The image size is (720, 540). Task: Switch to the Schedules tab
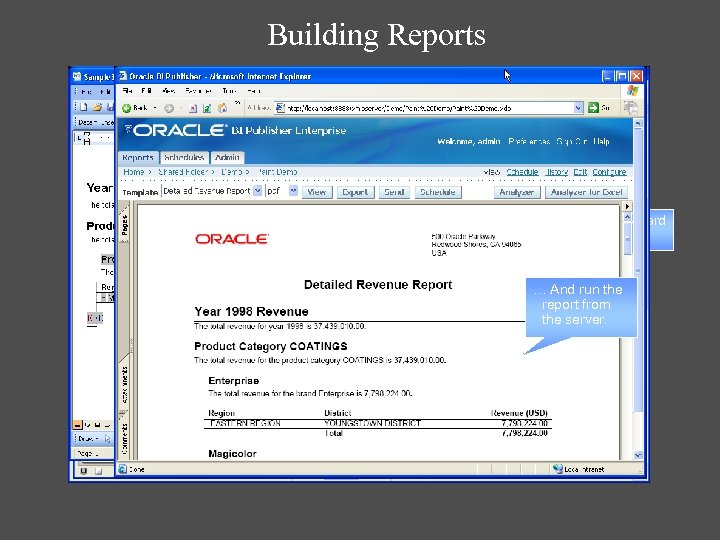point(184,158)
